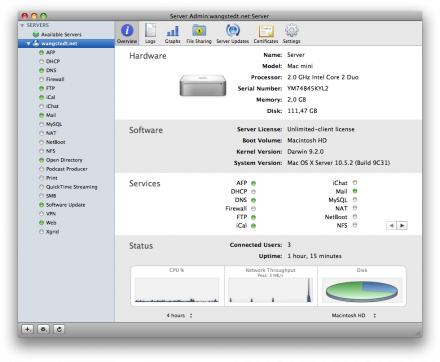Click the Mac mini hardware image
Image resolution: width=440 pixels, height=362 pixels.
(203, 86)
